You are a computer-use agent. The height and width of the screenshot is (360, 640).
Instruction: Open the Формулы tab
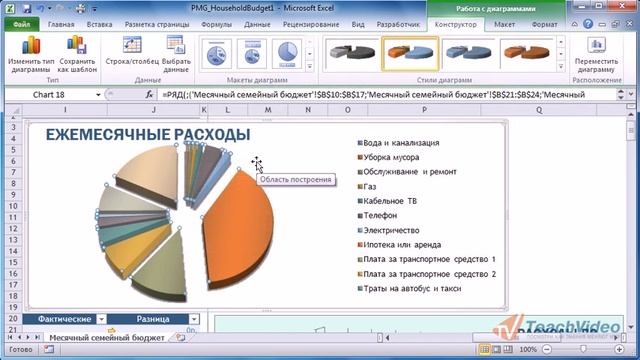[216, 24]
